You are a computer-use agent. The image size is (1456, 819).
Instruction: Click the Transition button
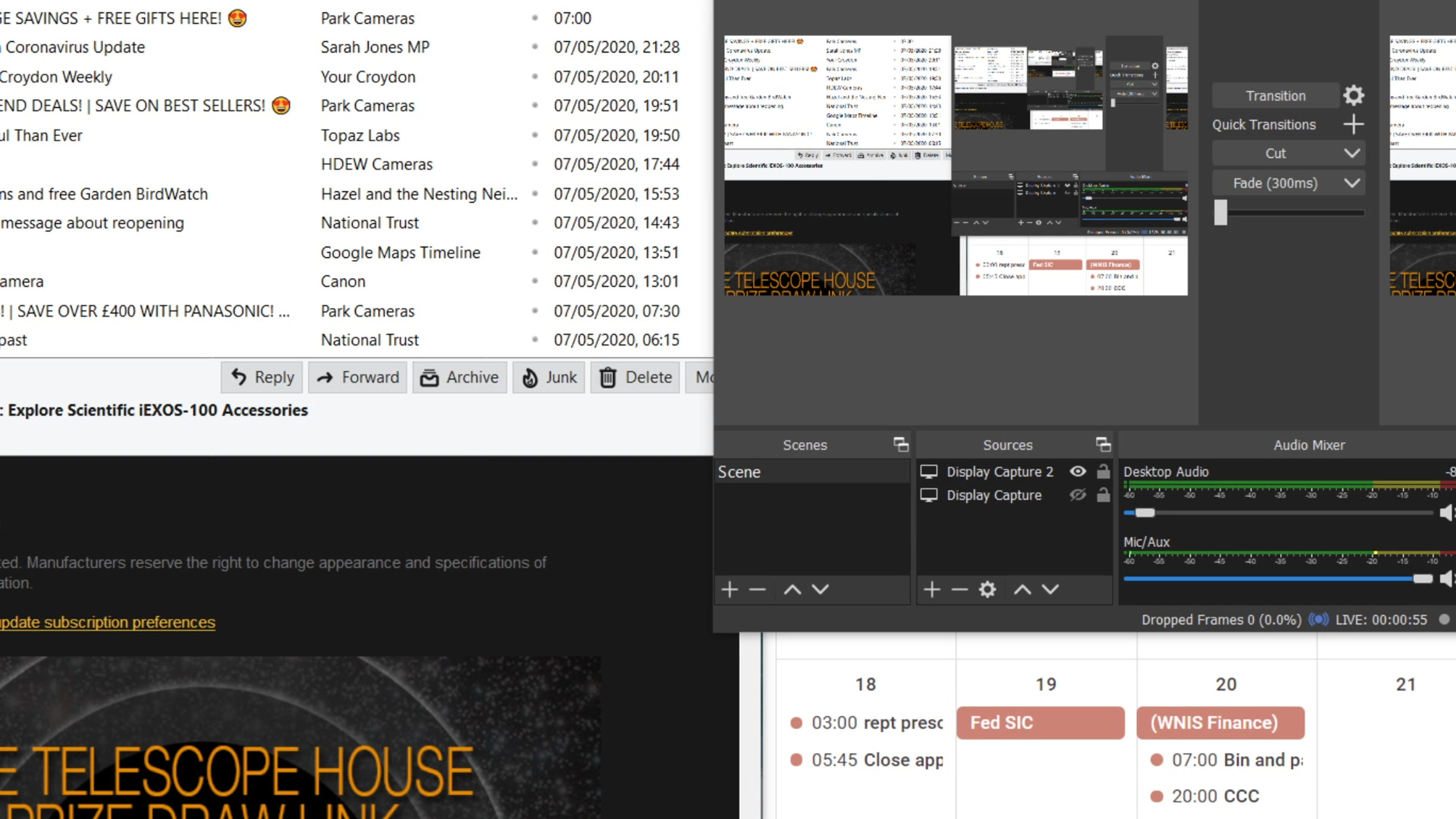click(1276, 96)
